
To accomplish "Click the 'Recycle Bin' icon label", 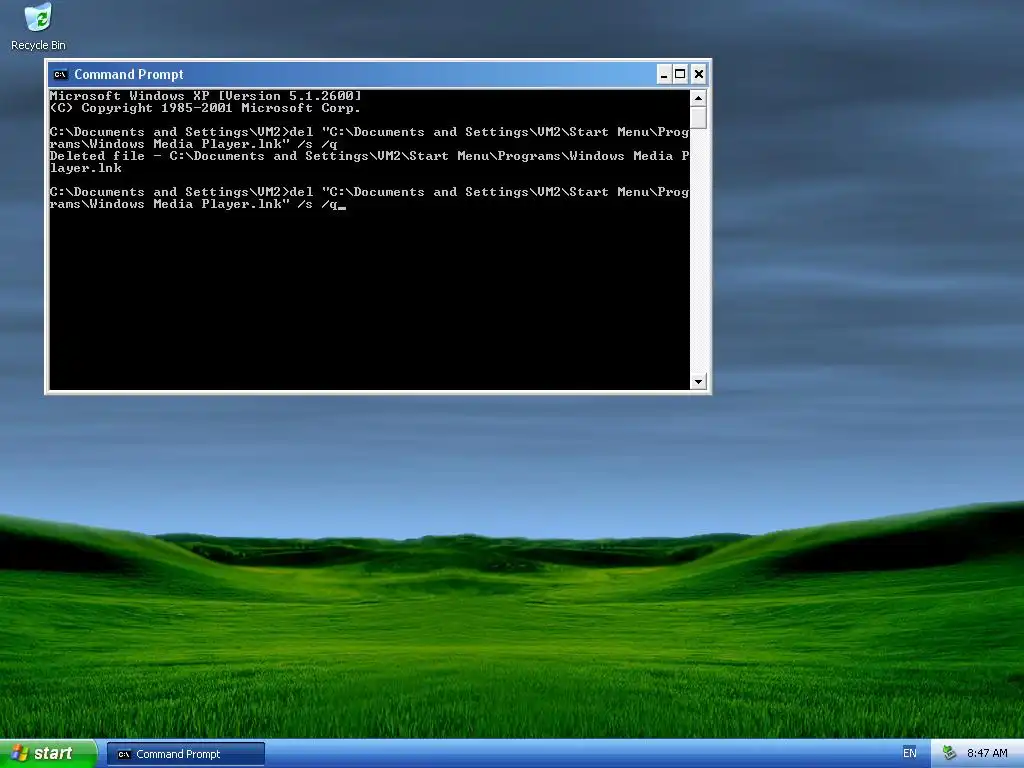I will [x=38, y=45].
